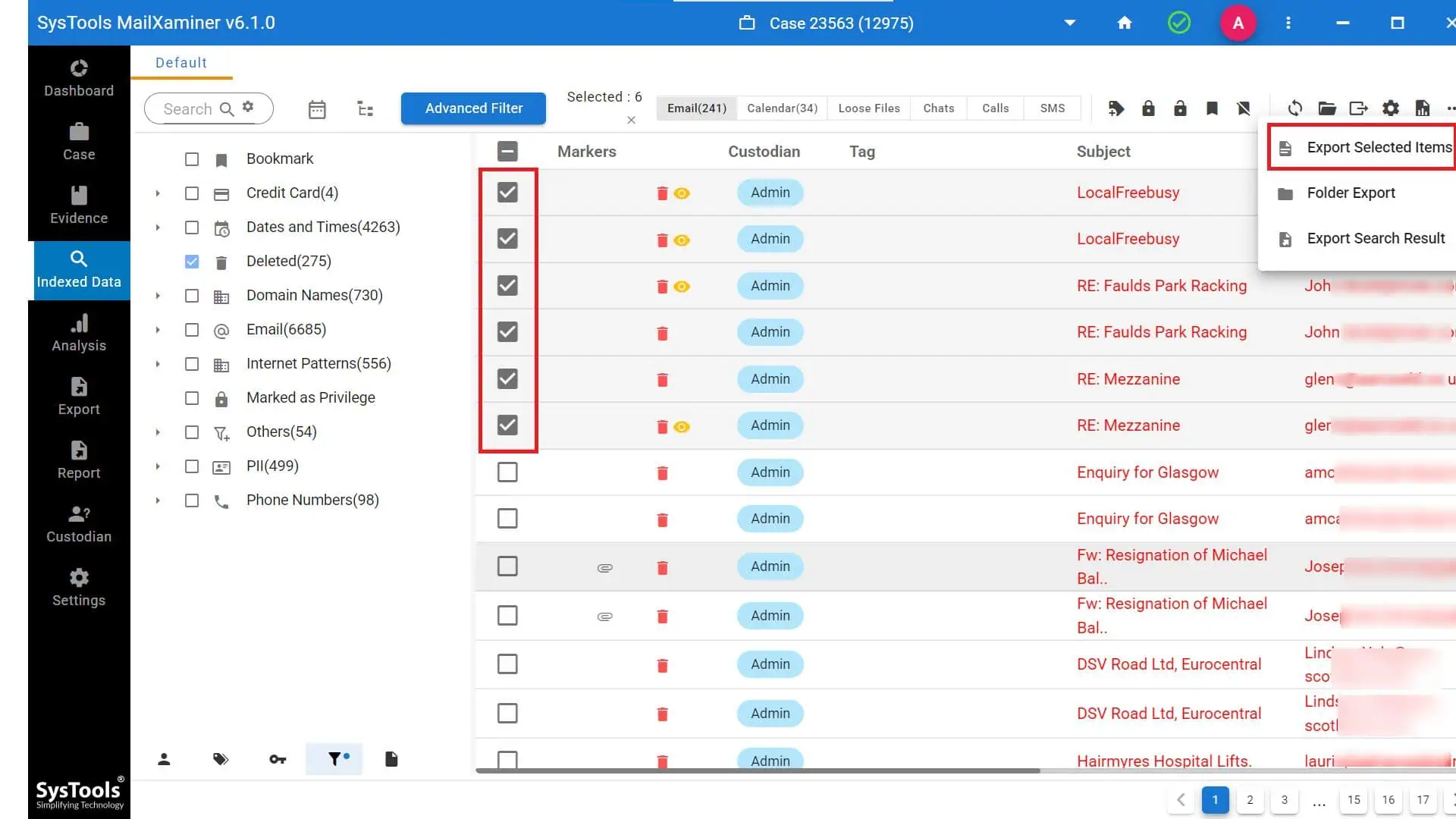This screenshot has width=1456, height=819.
Task: Click into the Search input field
Action: tap(188, 108)
